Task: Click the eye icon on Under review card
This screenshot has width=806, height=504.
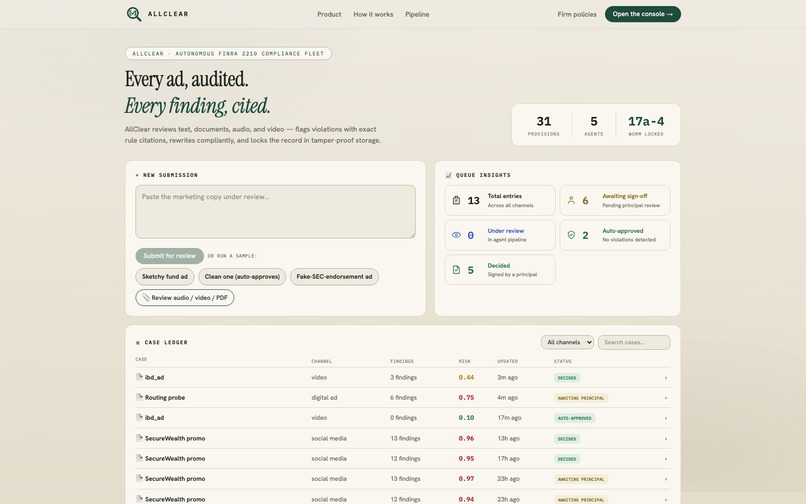Action: click(x=456, y=235)
